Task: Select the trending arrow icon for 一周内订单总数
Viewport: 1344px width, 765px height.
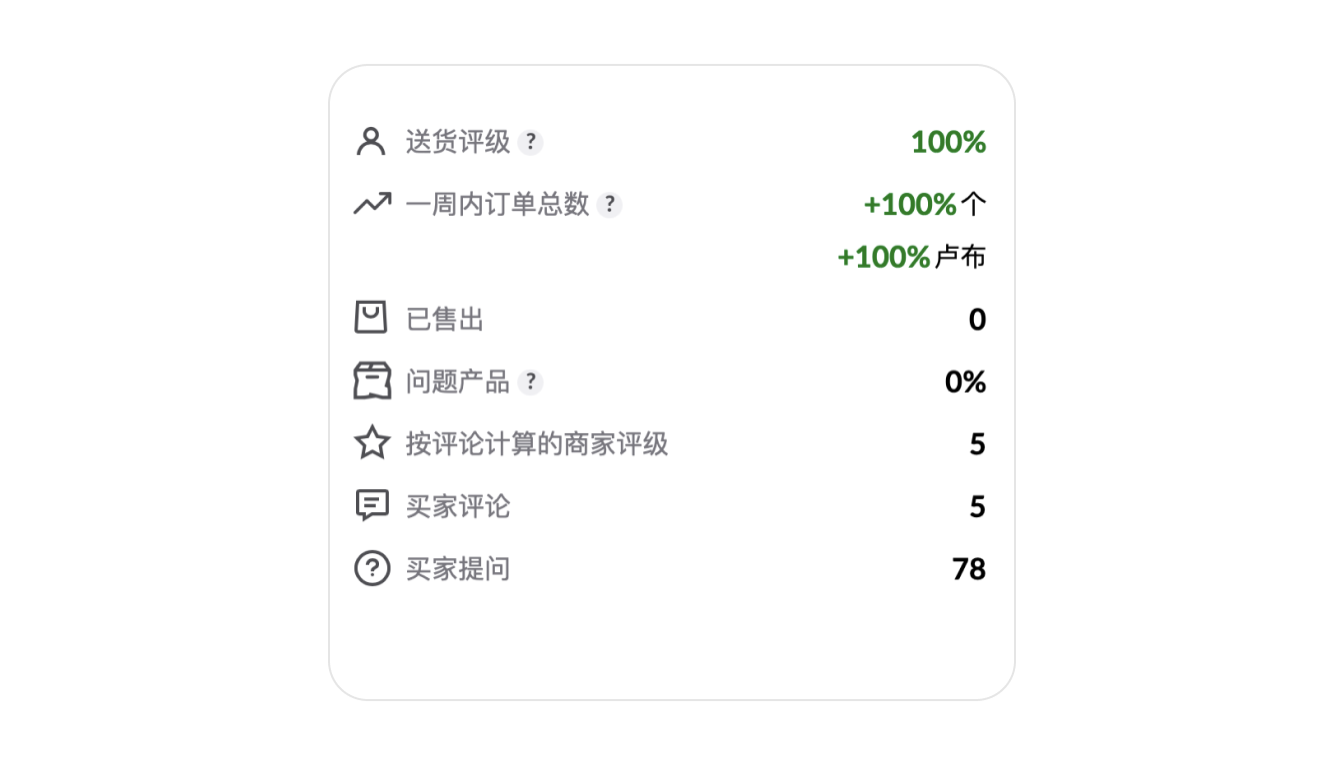Action: click(x=371, y=204)
